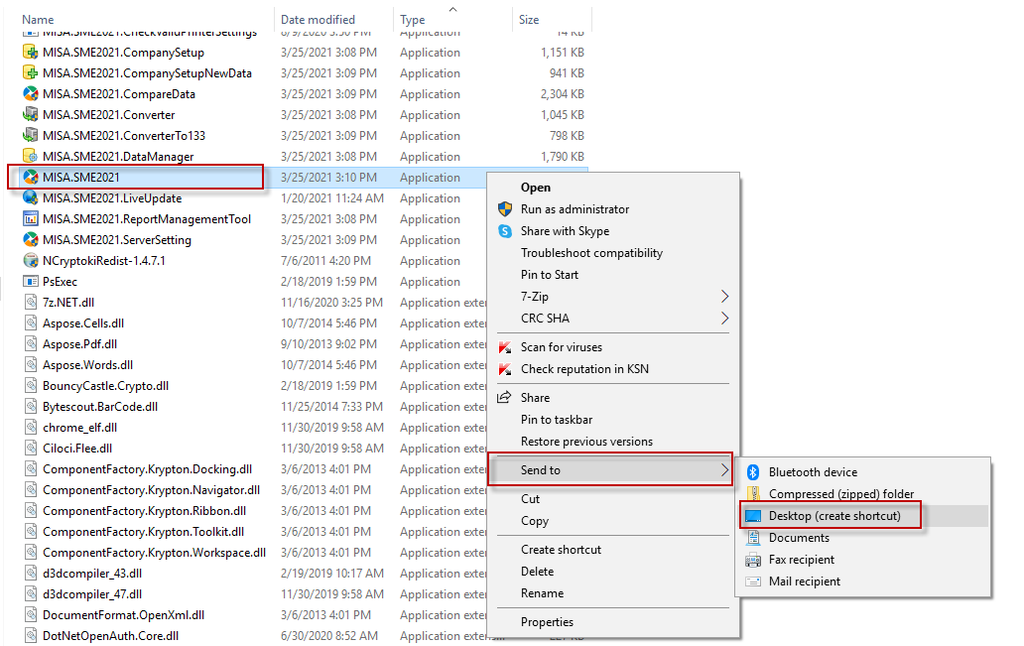Screen dimensions: 1024x646
Task: Expand the 7-Zip submenu arrow
Action: pos(724,297)
